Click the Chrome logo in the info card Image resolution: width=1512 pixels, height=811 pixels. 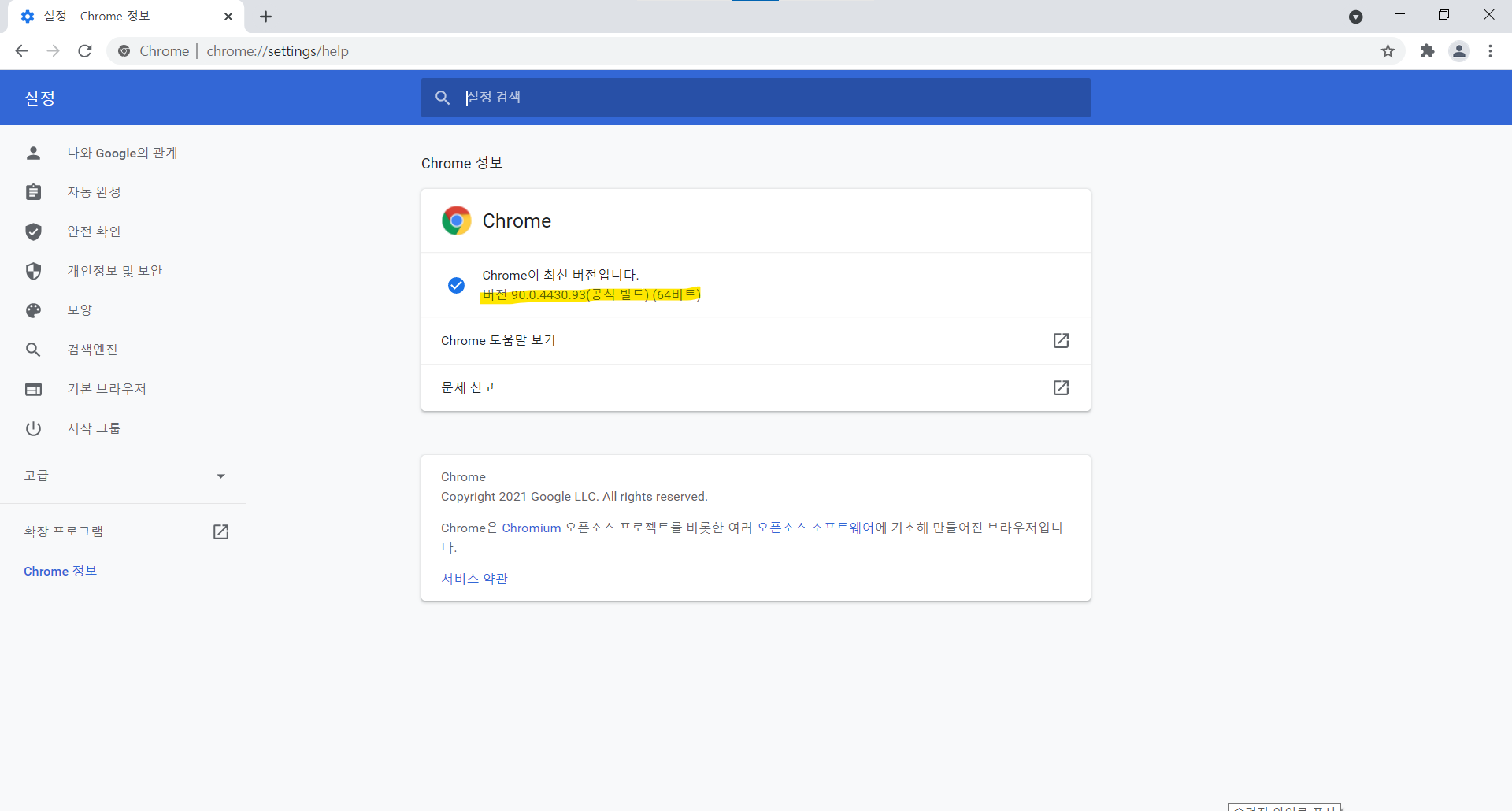(457, 221)
